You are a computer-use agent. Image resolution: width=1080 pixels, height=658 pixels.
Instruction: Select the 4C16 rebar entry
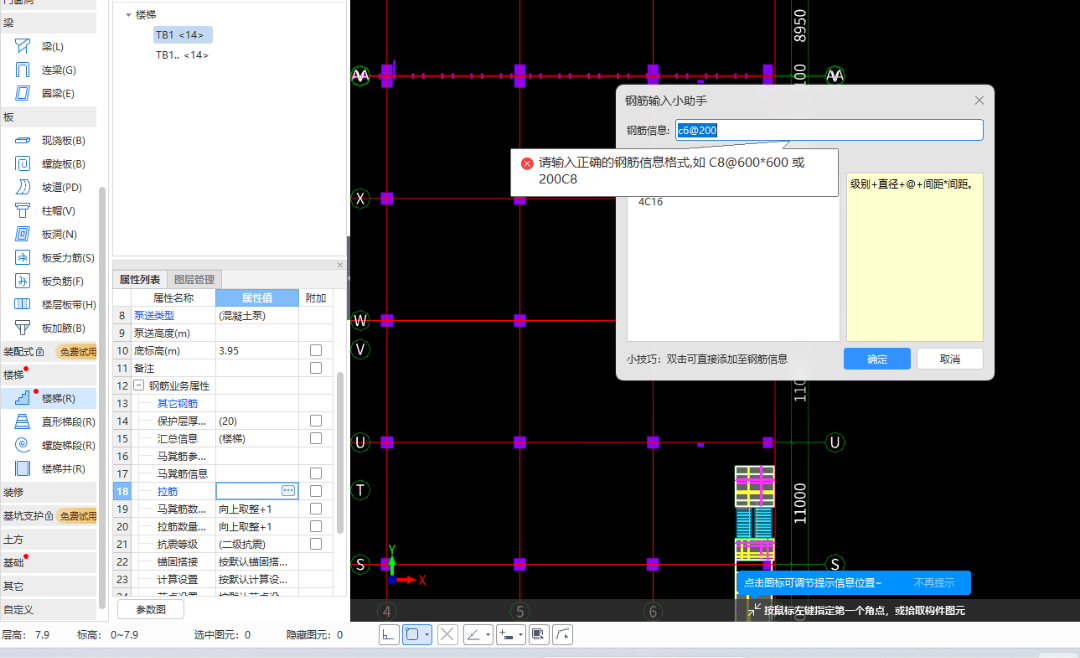pyautogui.click(x=650, y=202)
